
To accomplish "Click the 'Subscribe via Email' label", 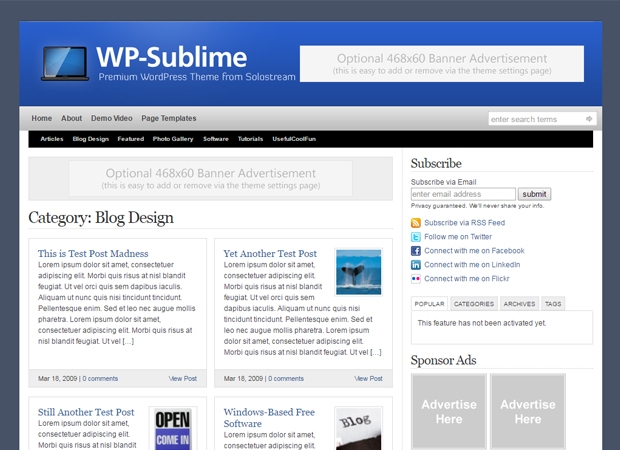I will click(x=443, y=182).
